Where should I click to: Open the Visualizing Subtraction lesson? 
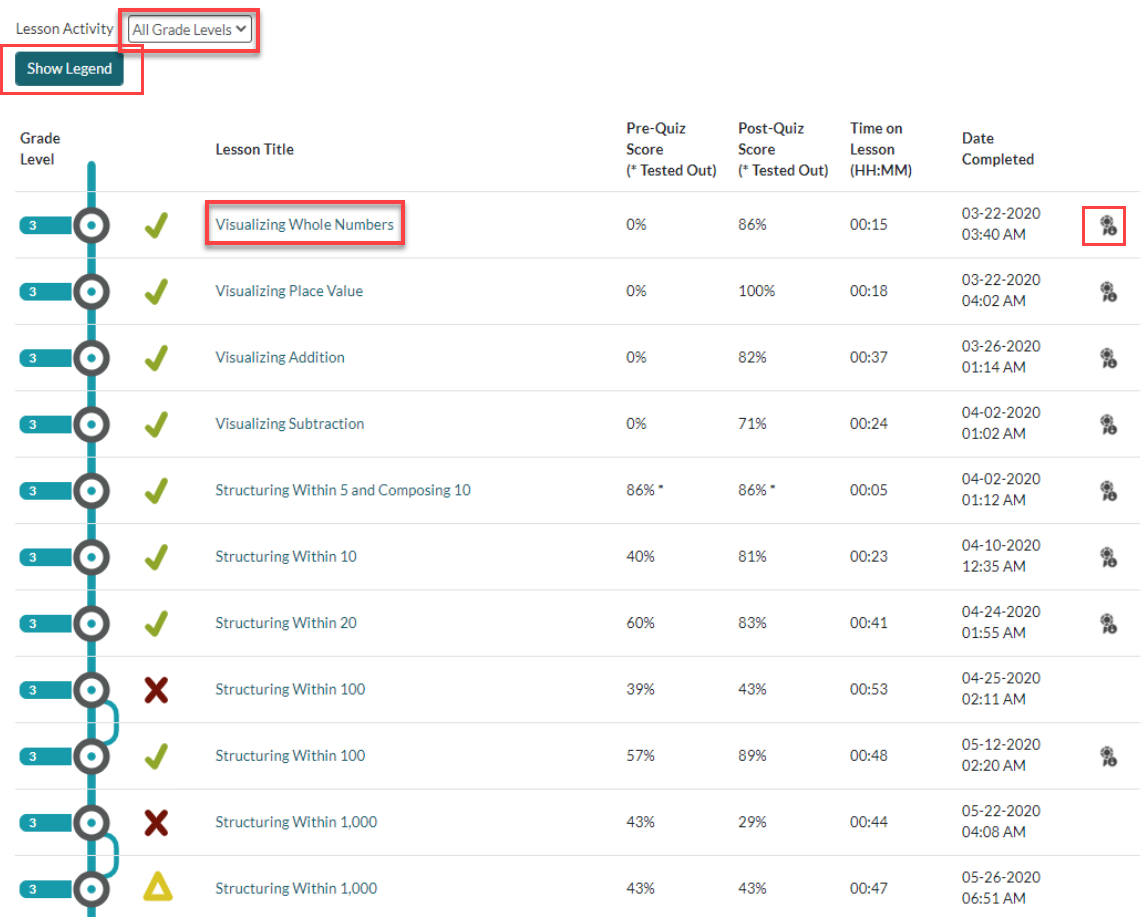[289, 423]
